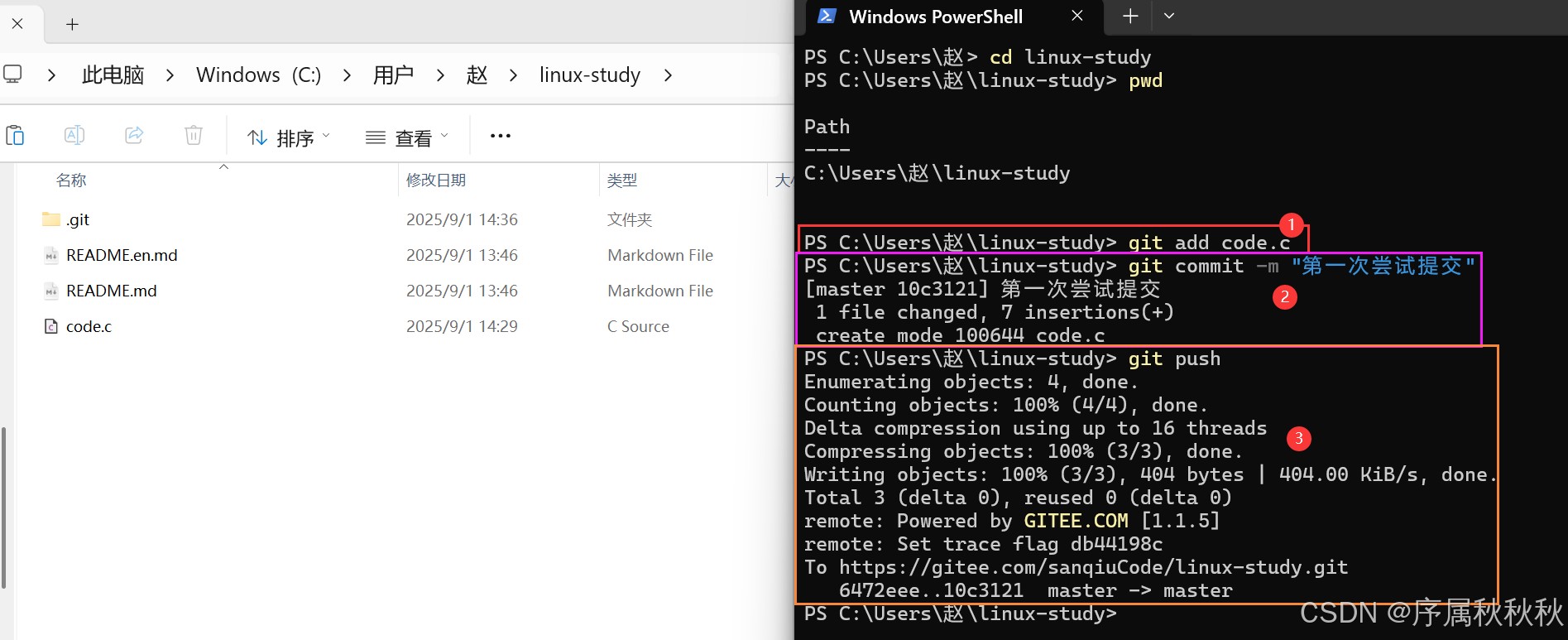The height and width of the screenshot is (640, 1568).
Task: Select 此电脑 in the breadcrumb path
Action: tap(113, 75)
